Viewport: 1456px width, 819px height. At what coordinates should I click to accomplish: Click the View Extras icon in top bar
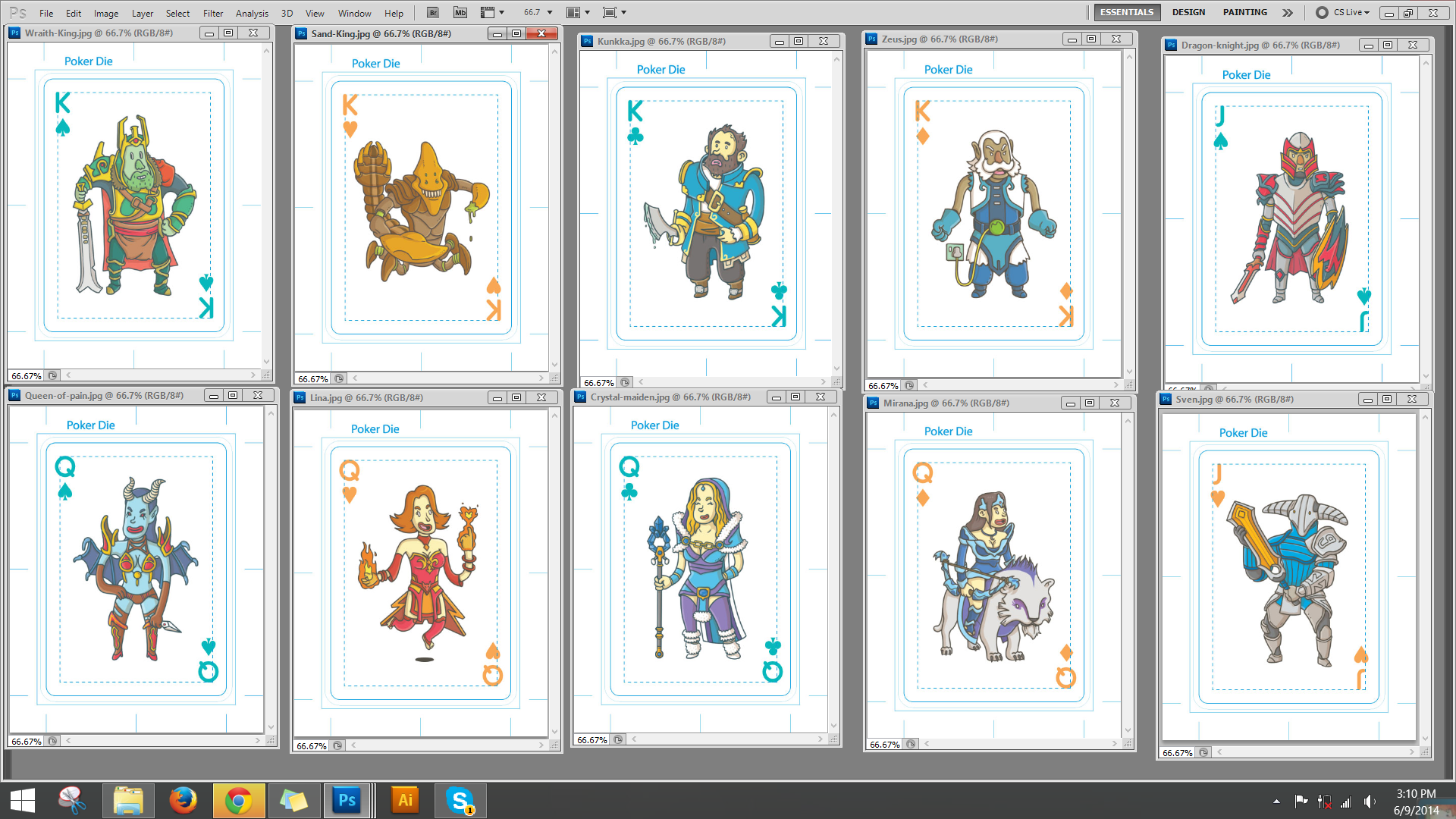488,12
